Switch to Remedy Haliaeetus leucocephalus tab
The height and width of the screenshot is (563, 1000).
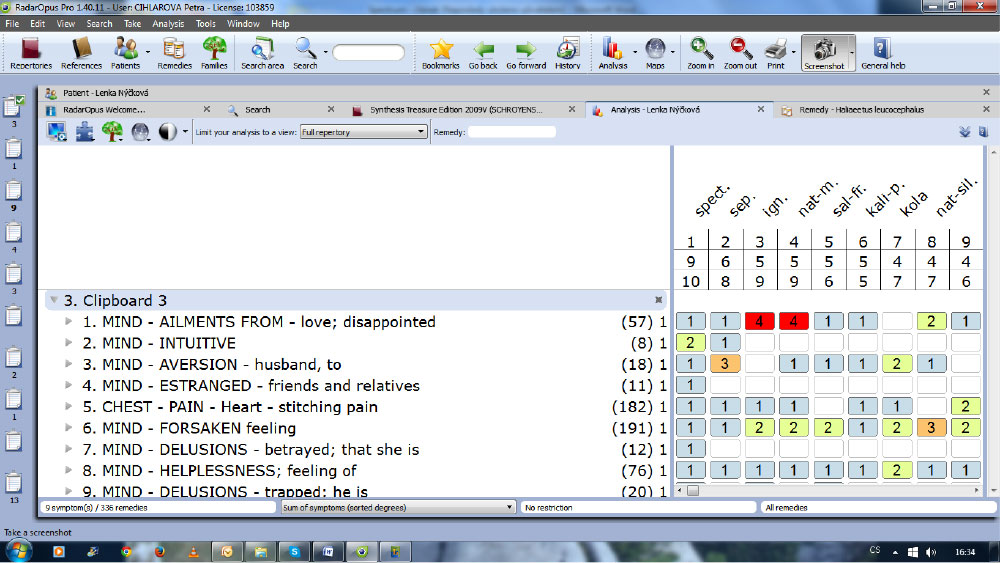coord(861,110)
